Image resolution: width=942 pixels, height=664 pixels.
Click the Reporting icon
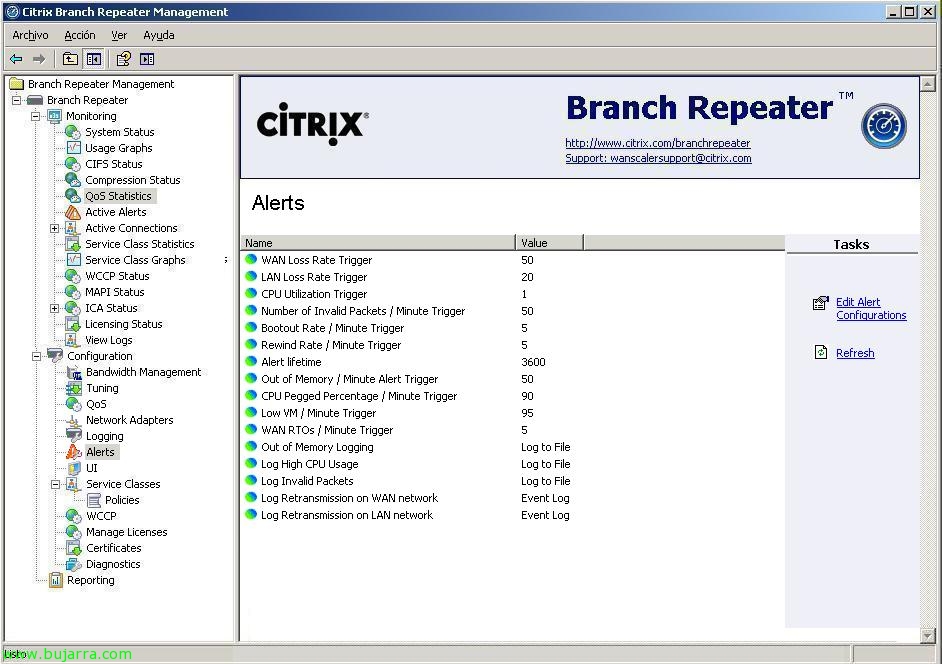point(55,580)
